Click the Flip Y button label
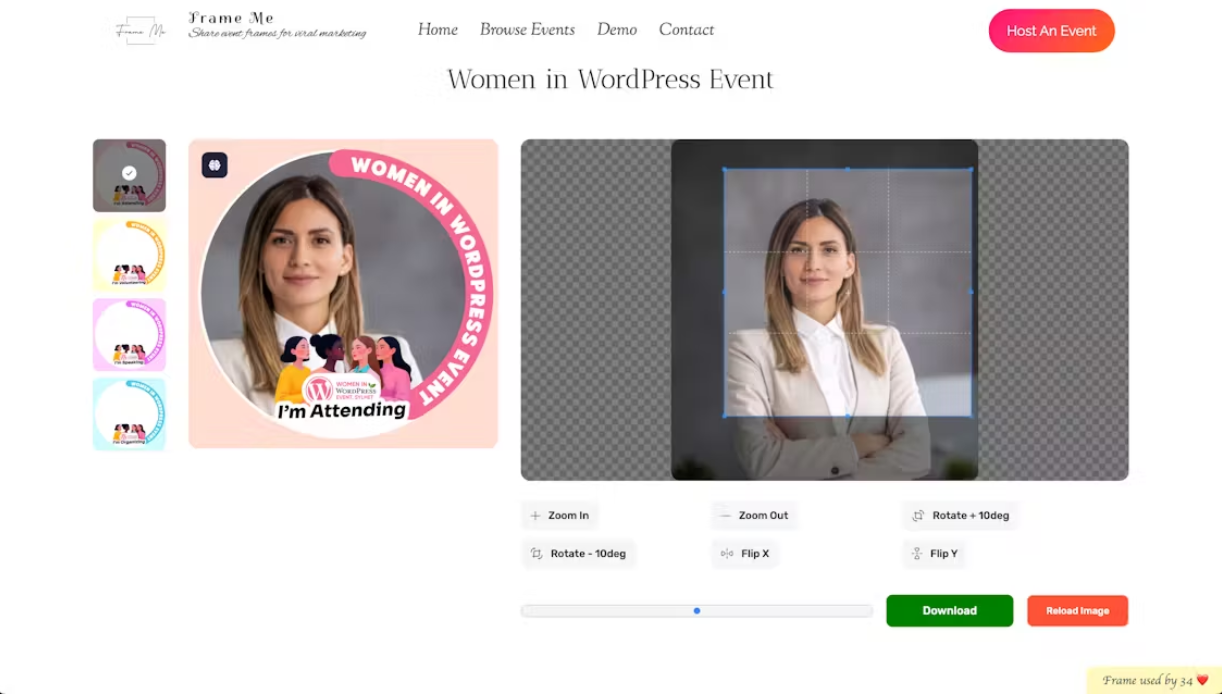Viewport: 1222px width, 694px height. click(943, 554)
